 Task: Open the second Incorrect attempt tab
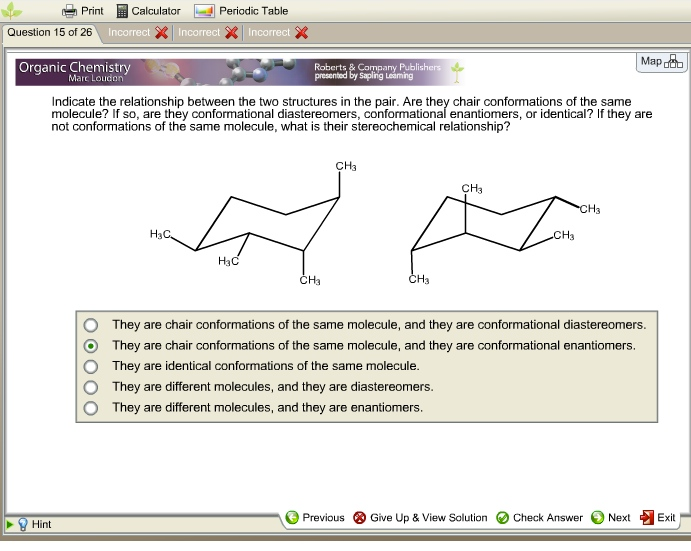[208, 33]
